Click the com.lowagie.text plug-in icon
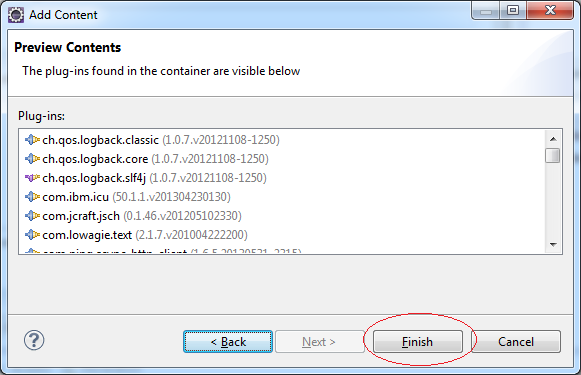The width and height of the screenshot is (581, 375). 32,235
